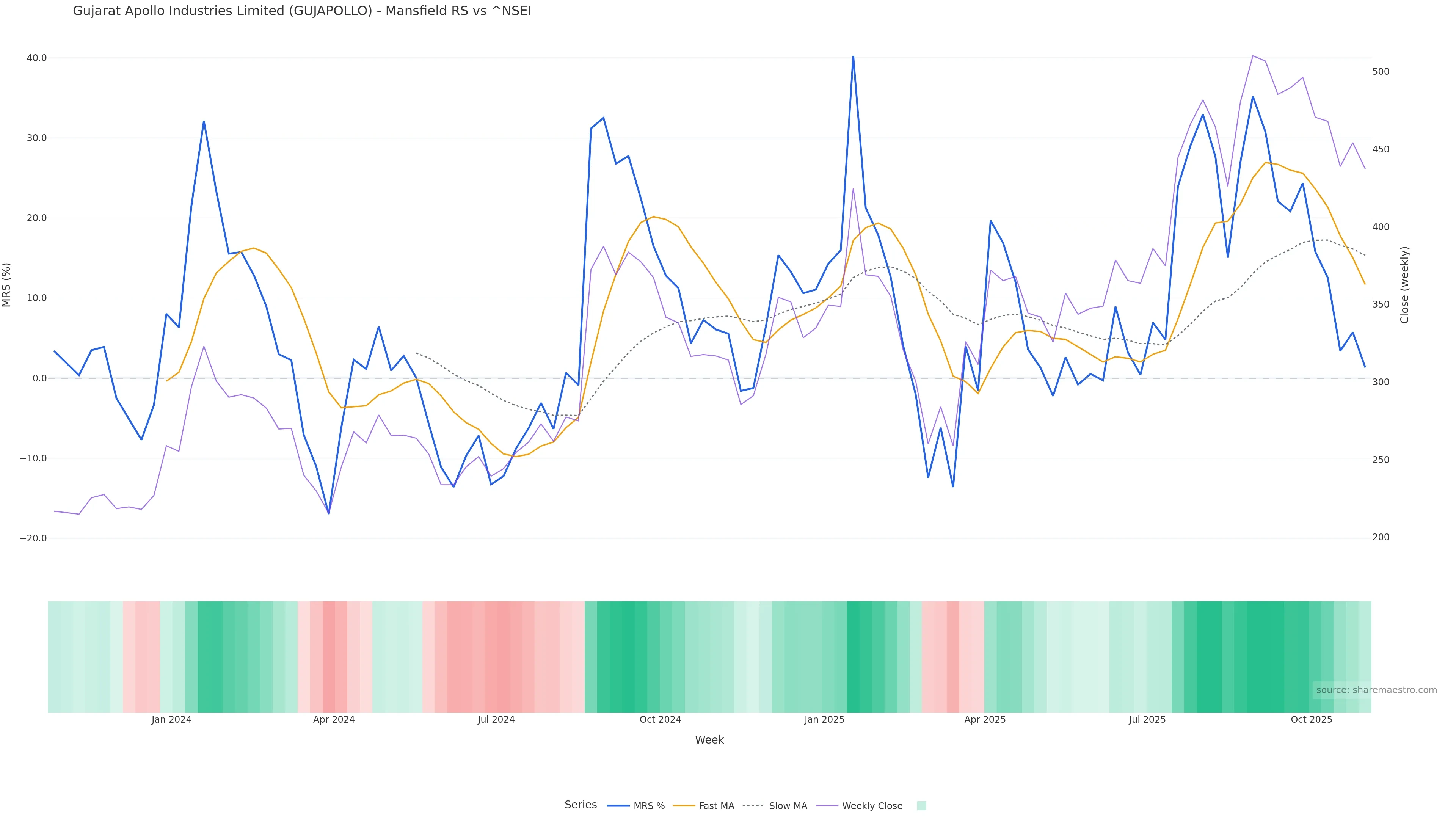Click the MRS (%) y-axis title
The height and width of the screenshot is (819, 1456).
point(7,285)
